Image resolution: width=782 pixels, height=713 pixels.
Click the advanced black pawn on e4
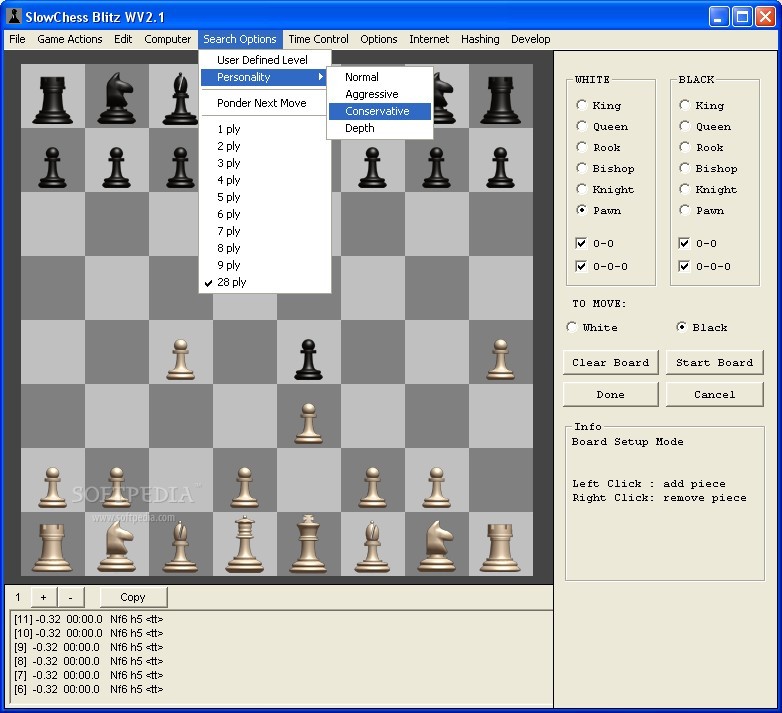pyautogui.click(x=308, y=359)
